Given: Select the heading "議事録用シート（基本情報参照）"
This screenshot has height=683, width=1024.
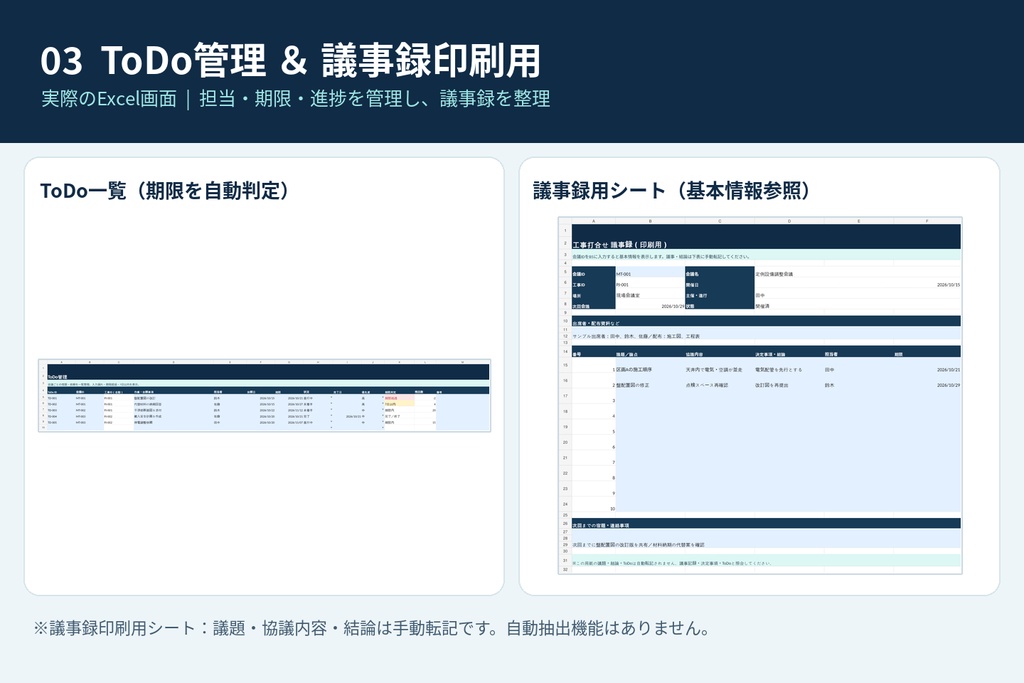Looking at the screenshot, I should coord(671,191).
